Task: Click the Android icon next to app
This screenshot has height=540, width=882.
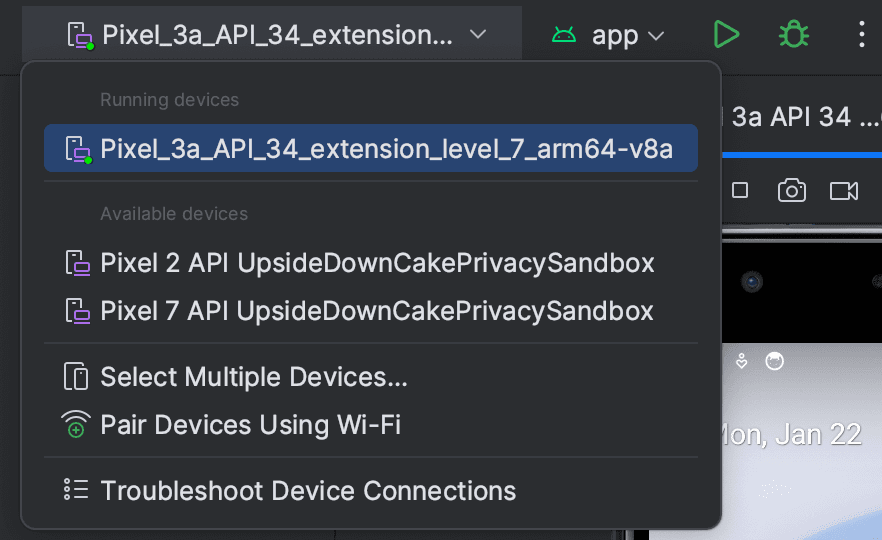Action: (x=564, y=35)
